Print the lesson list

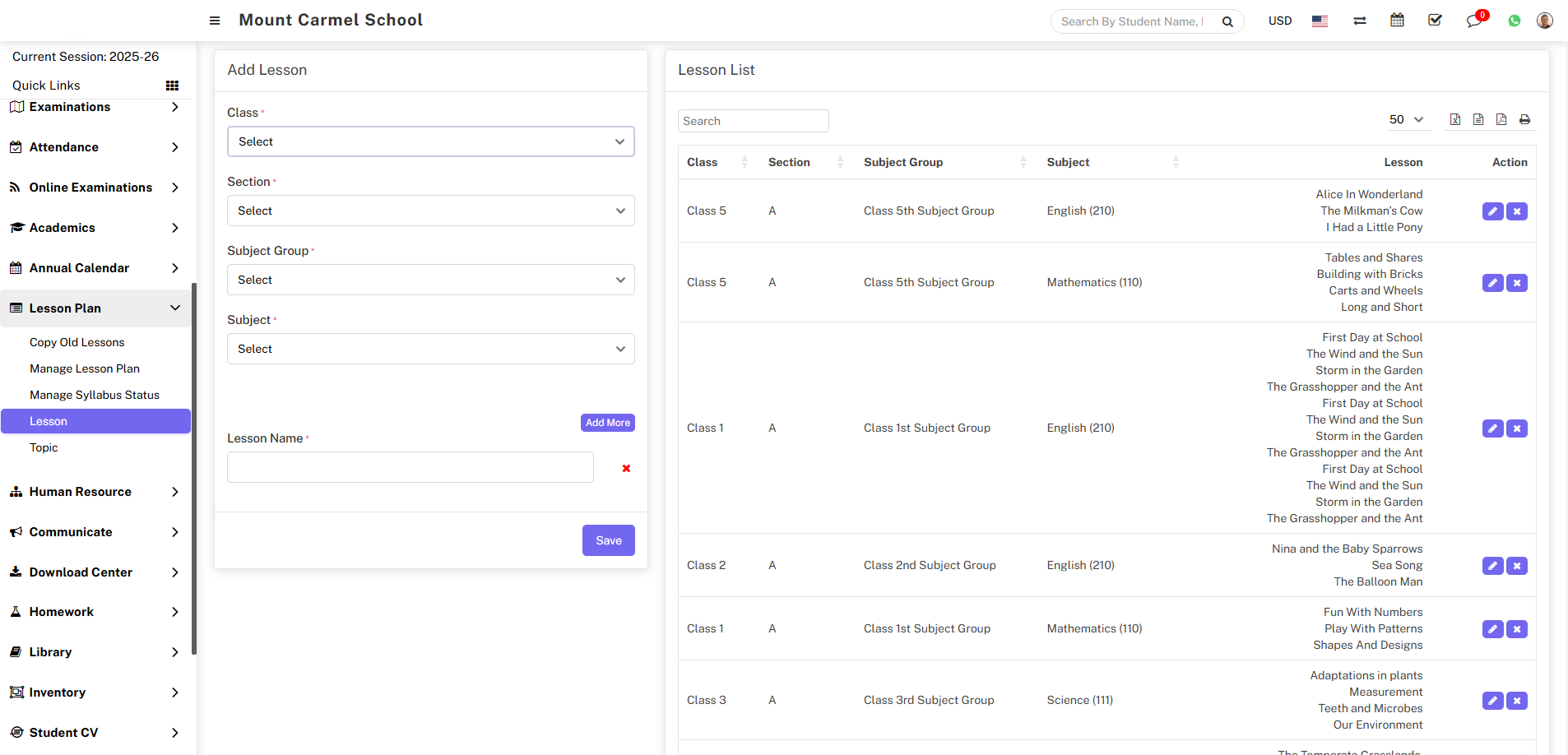pos(1524,120)
